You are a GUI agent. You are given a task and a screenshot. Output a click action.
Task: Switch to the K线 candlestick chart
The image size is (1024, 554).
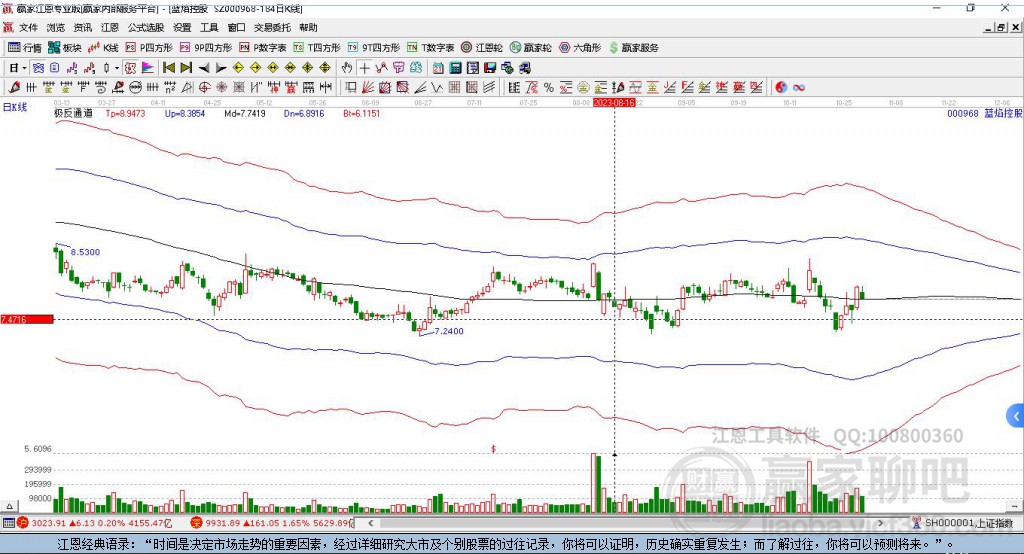103,48
